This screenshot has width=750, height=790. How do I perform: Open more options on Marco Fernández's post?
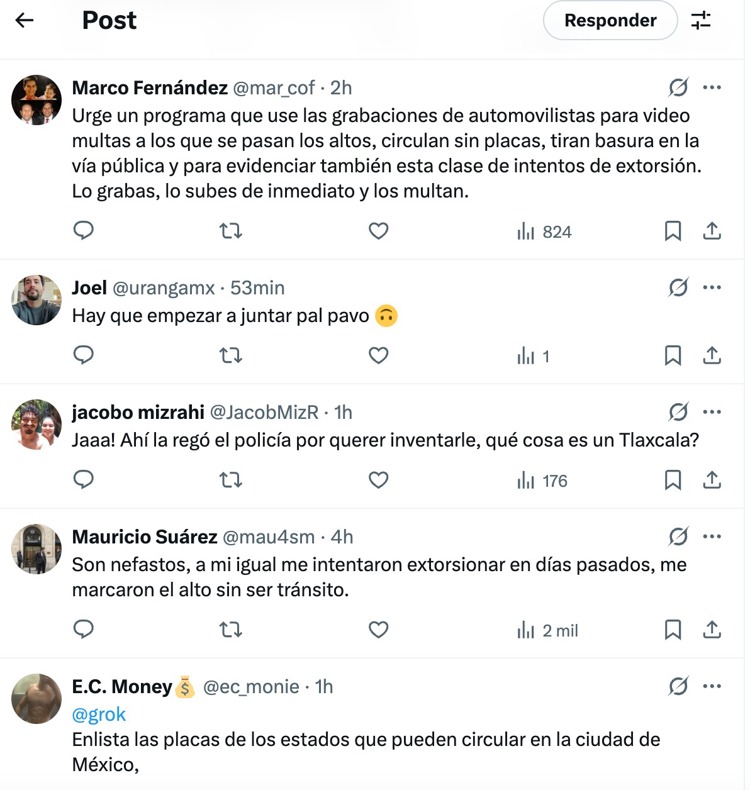(x=712, y=87)
